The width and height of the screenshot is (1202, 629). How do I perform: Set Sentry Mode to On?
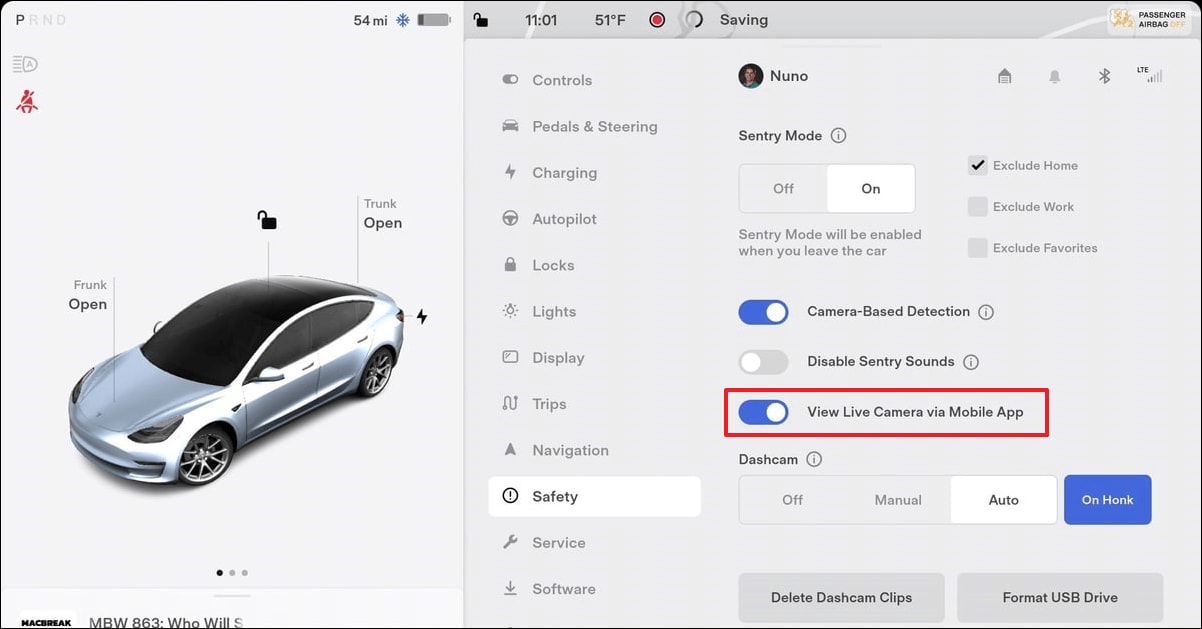[871, 189]
